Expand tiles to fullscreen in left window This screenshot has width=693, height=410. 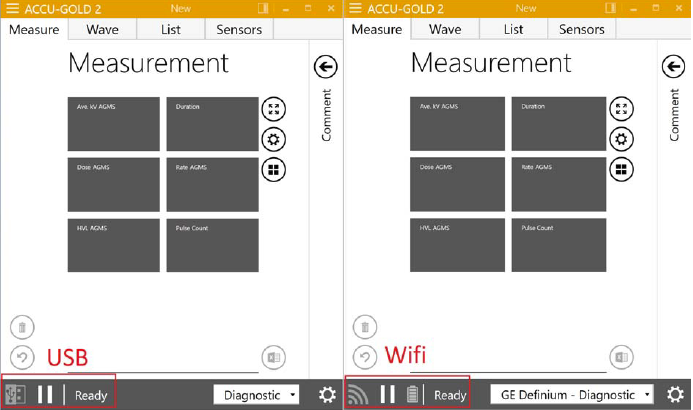click(x=274, y=109)
